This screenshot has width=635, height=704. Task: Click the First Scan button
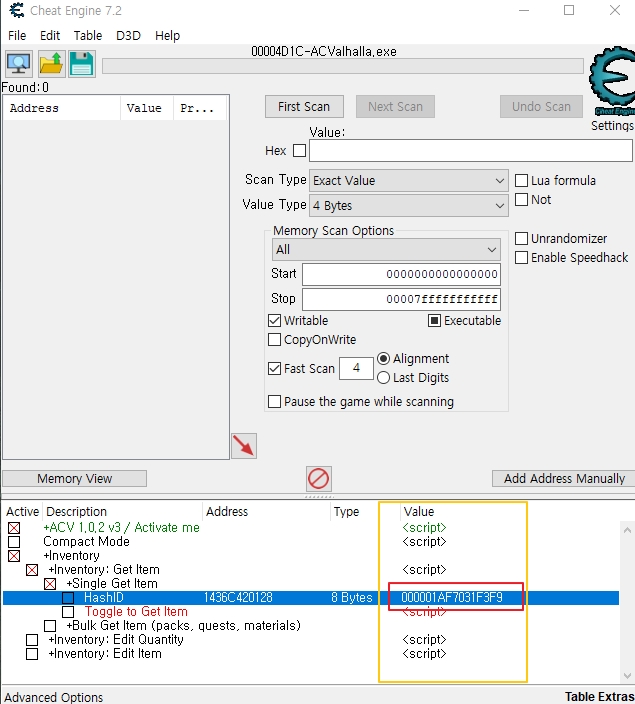[x=304, y=107]
